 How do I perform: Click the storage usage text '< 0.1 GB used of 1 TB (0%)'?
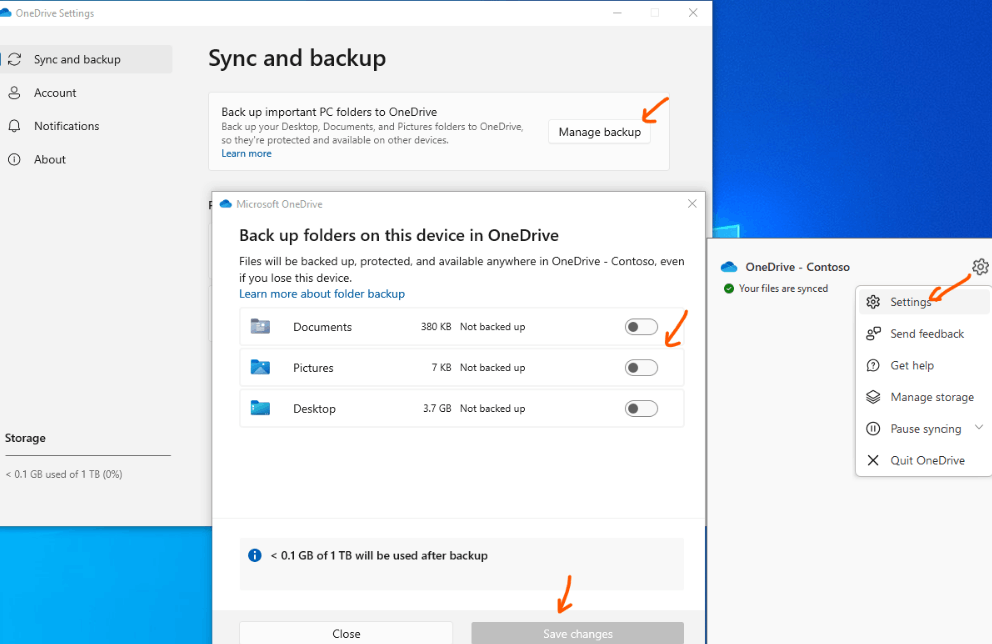tap(64, 474)
